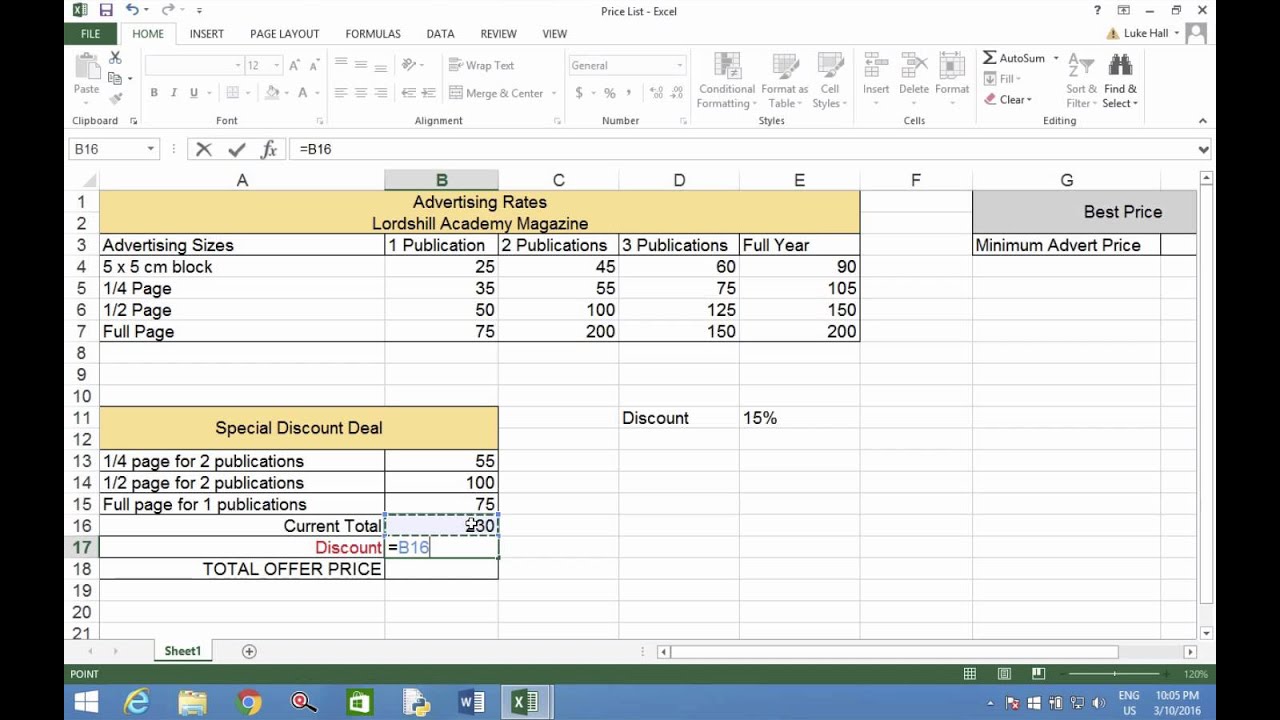Toggle center horizontal alignment
1280x720 pixels.
click(x=360, y=93)
